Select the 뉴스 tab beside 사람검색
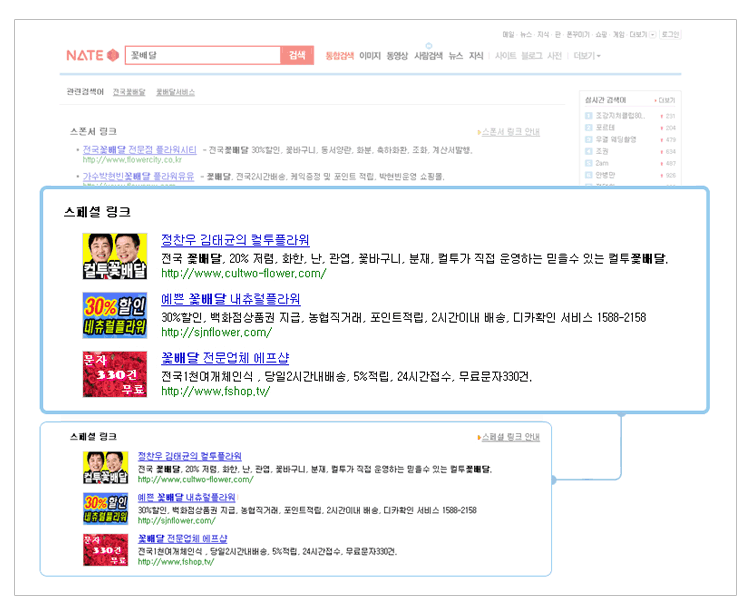This screenshot has height=610, width=747. [x=456, y=56]
